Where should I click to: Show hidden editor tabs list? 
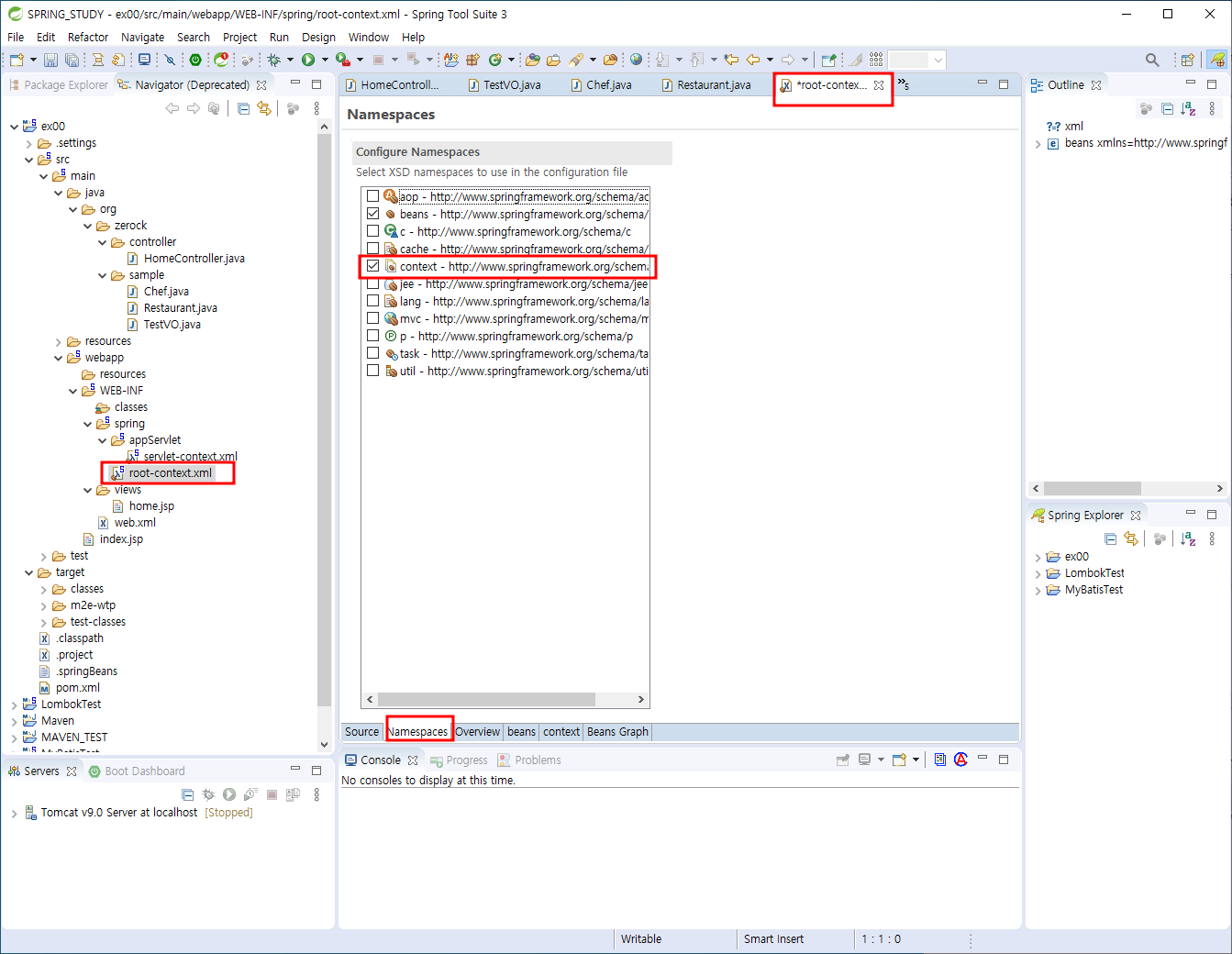[x=904, y=84]
